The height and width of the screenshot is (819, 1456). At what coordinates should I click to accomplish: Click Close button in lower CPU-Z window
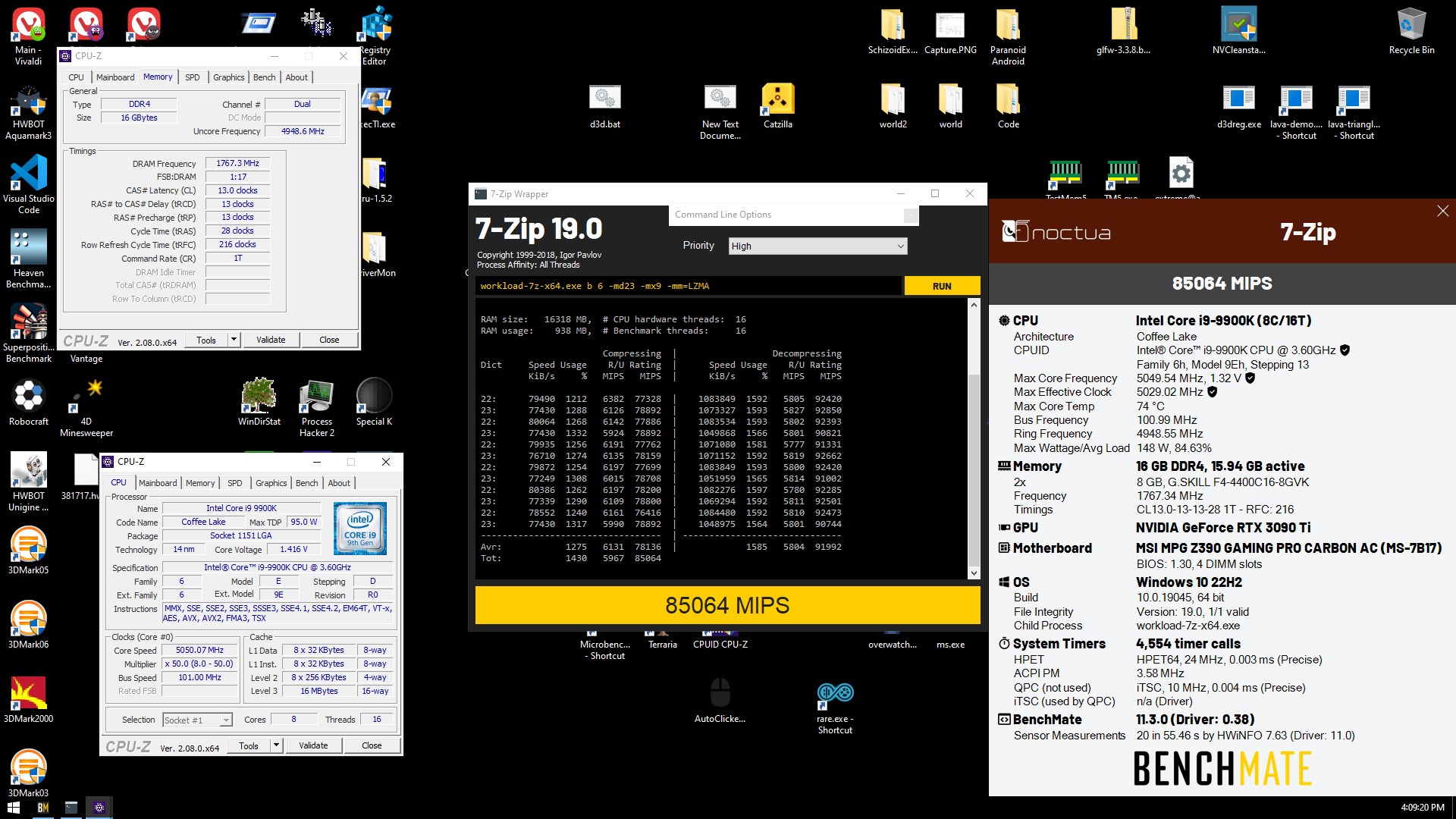pos(372,745)
